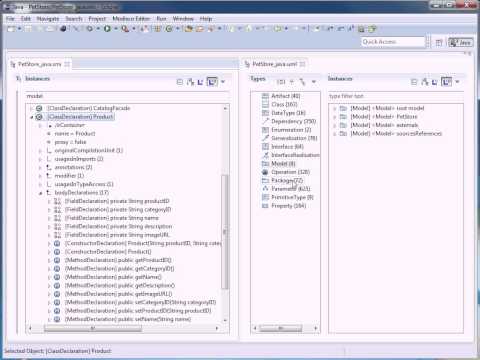The height and width of the screenshot is (360, 480).
Task: Select the public getDescription() method row
Action: (x=120, y=286)
